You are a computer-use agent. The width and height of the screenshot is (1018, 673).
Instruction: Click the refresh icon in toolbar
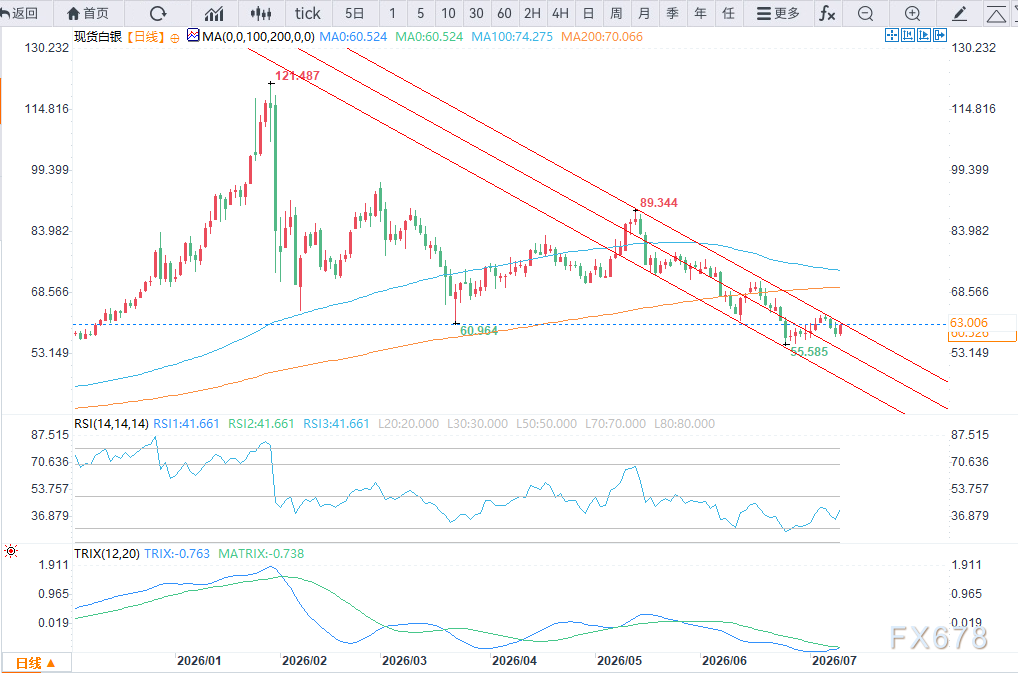158,13
